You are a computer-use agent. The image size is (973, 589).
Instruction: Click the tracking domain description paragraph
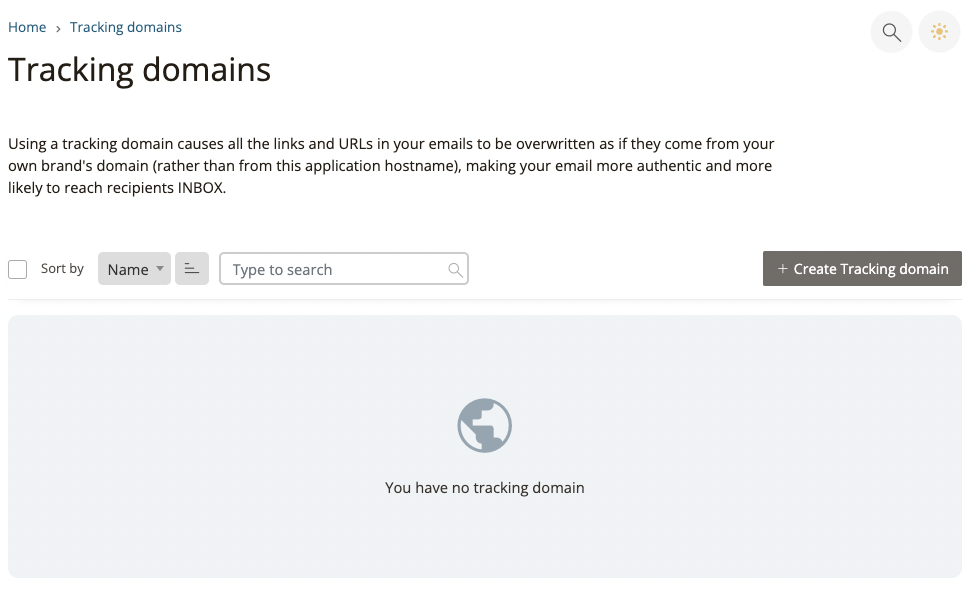click(391, 166)
